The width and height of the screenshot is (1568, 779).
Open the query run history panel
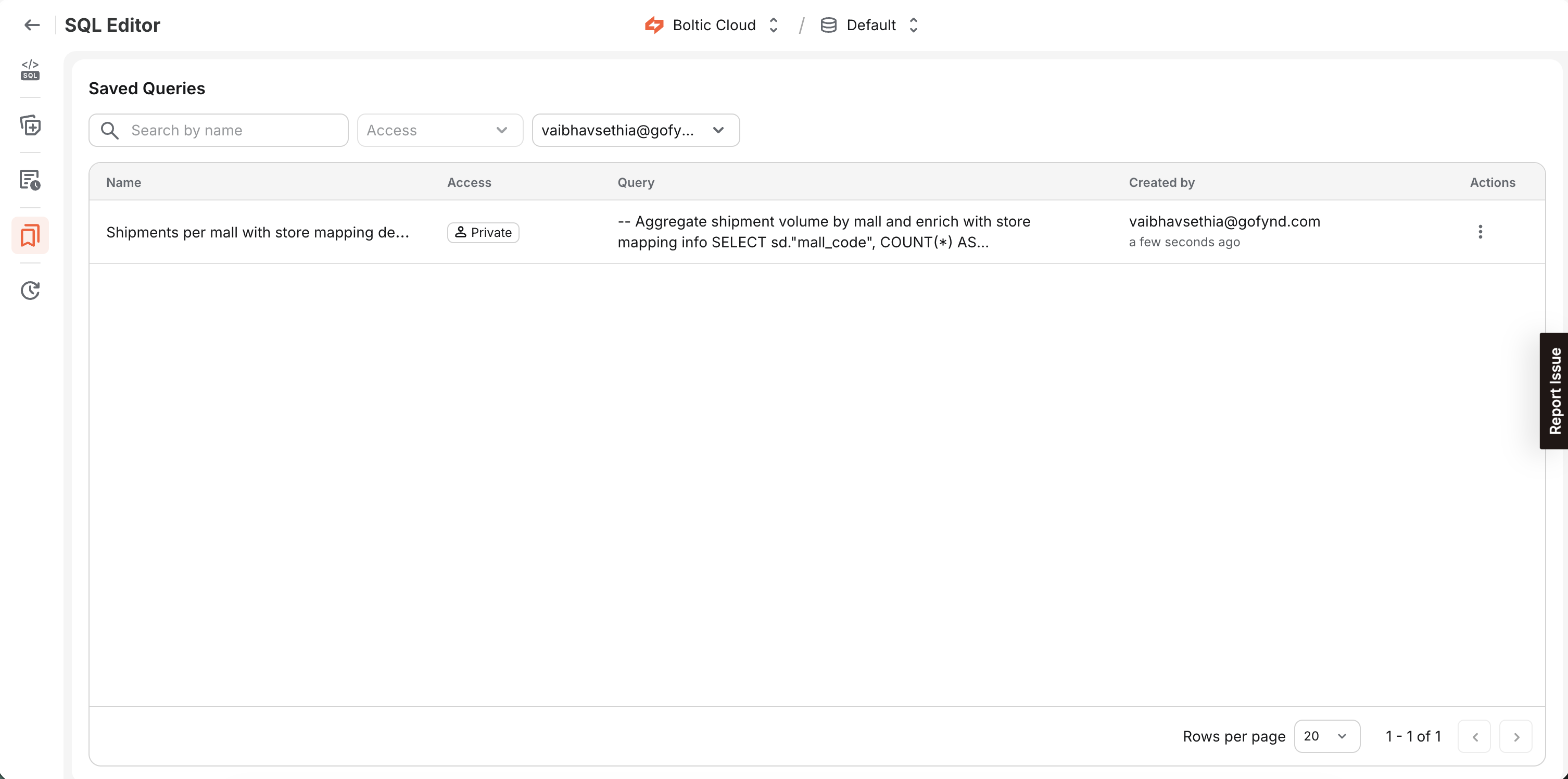click(x=30, y=291)
